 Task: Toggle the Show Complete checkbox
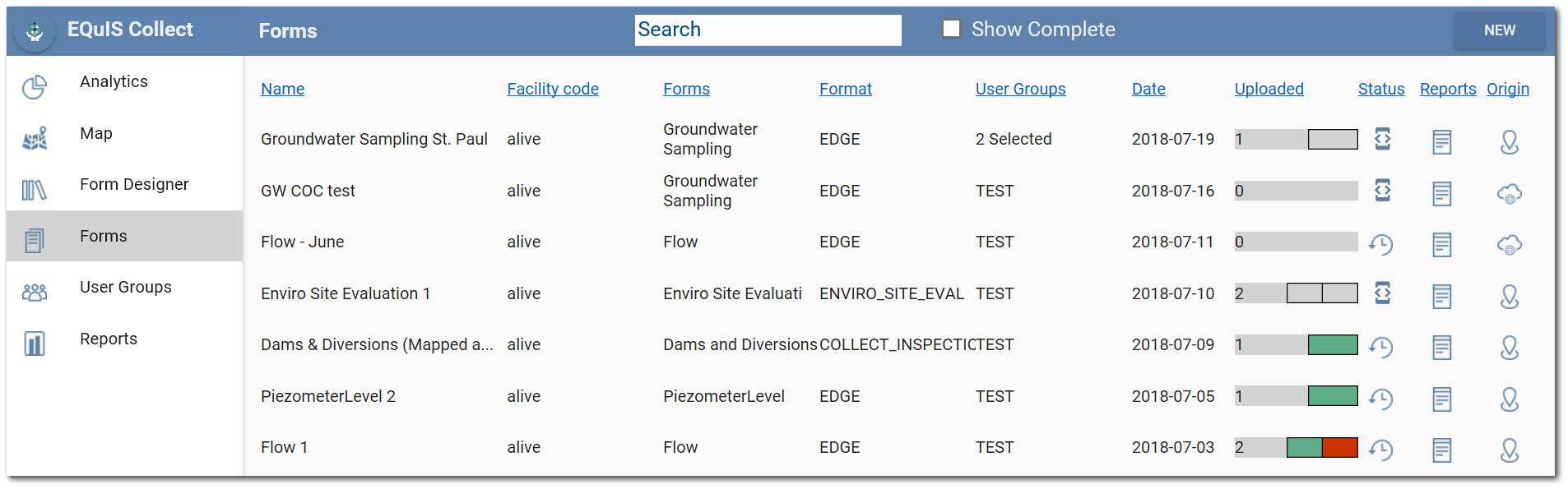click(x=952, y=29)
